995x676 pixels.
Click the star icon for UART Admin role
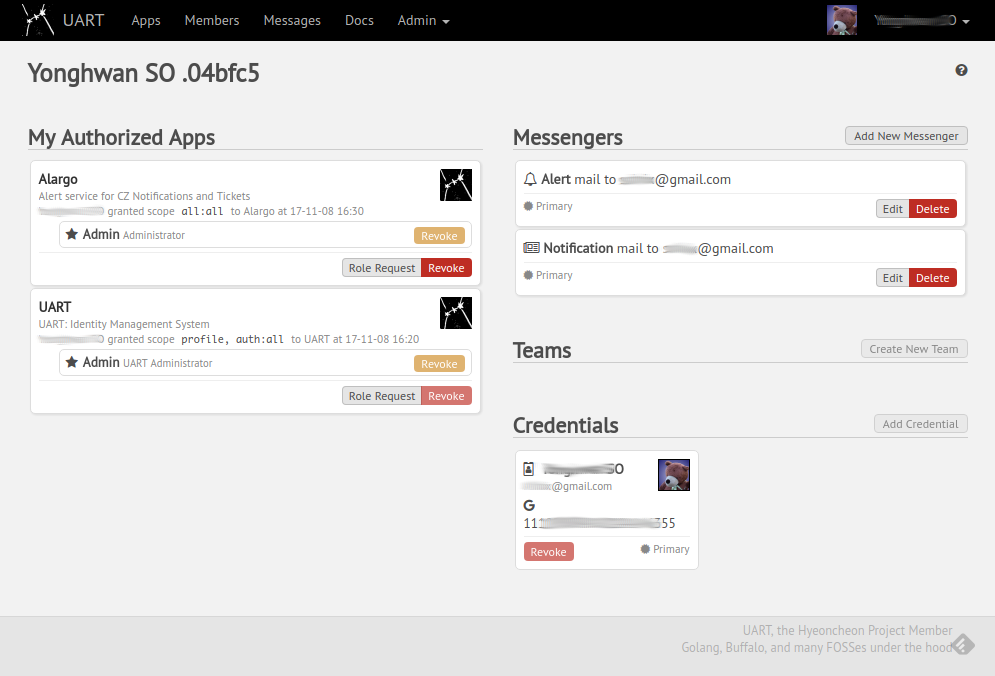tap(72, 362)
